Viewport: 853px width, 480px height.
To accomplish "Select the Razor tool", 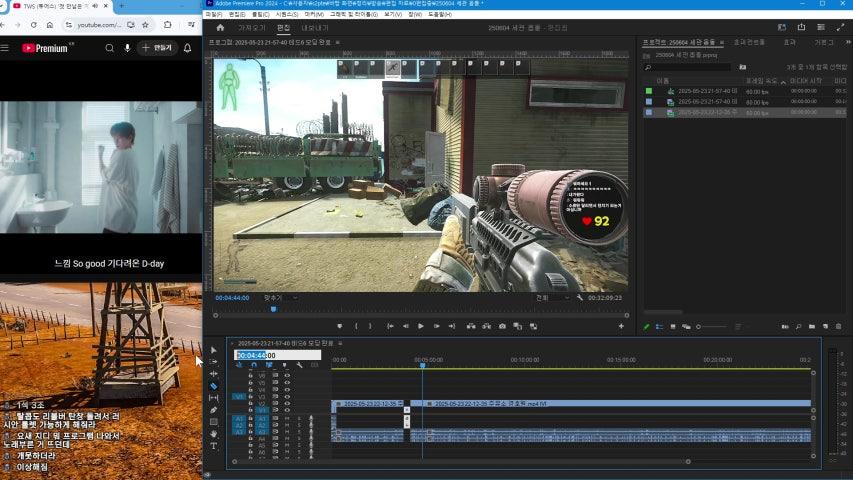I will tap(213, 386).
